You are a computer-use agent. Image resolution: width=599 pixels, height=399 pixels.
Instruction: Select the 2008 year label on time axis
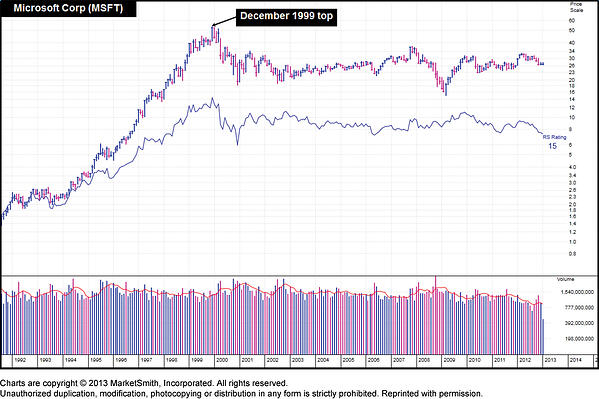tap(424, 360)
